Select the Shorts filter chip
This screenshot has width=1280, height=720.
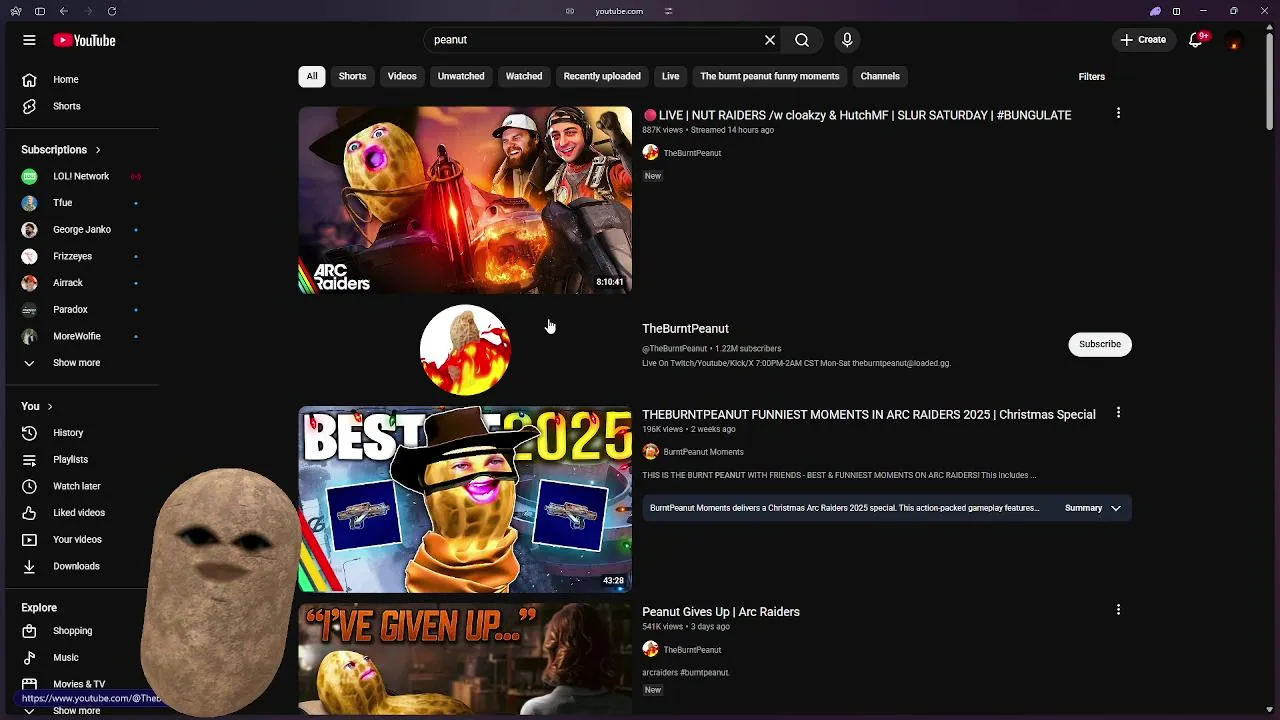(x=352, y=76)
